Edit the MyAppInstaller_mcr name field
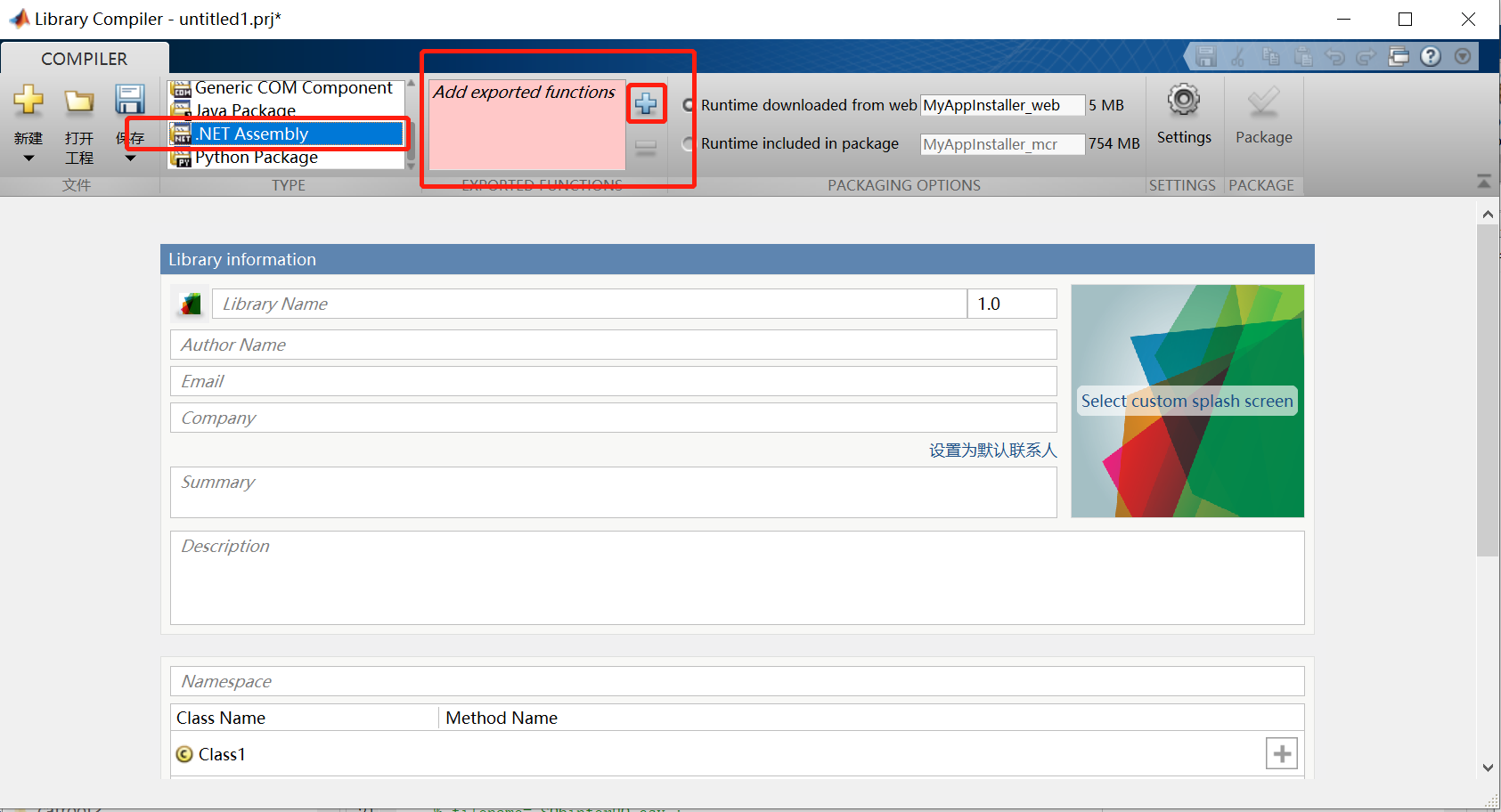Screen dimensions: 1501x812 1002,144
